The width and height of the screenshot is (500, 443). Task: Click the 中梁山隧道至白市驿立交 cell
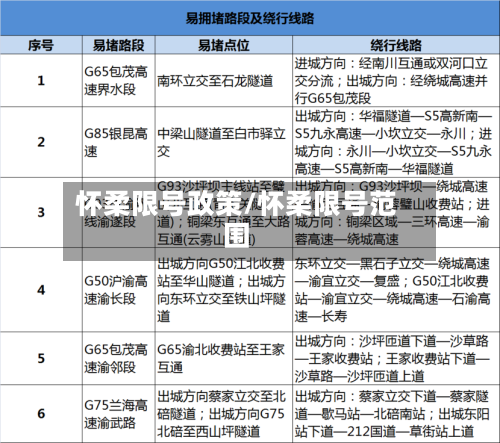point(224,142)
